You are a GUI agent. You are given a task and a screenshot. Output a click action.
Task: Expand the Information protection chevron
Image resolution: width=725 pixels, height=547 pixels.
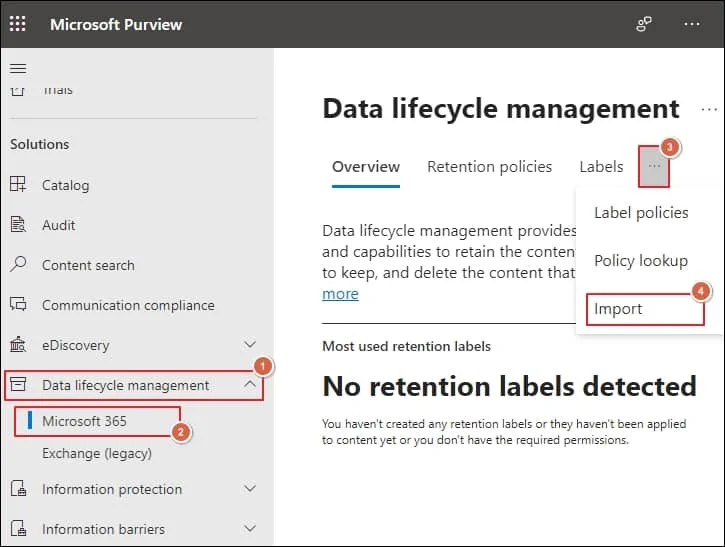(250, 488)
